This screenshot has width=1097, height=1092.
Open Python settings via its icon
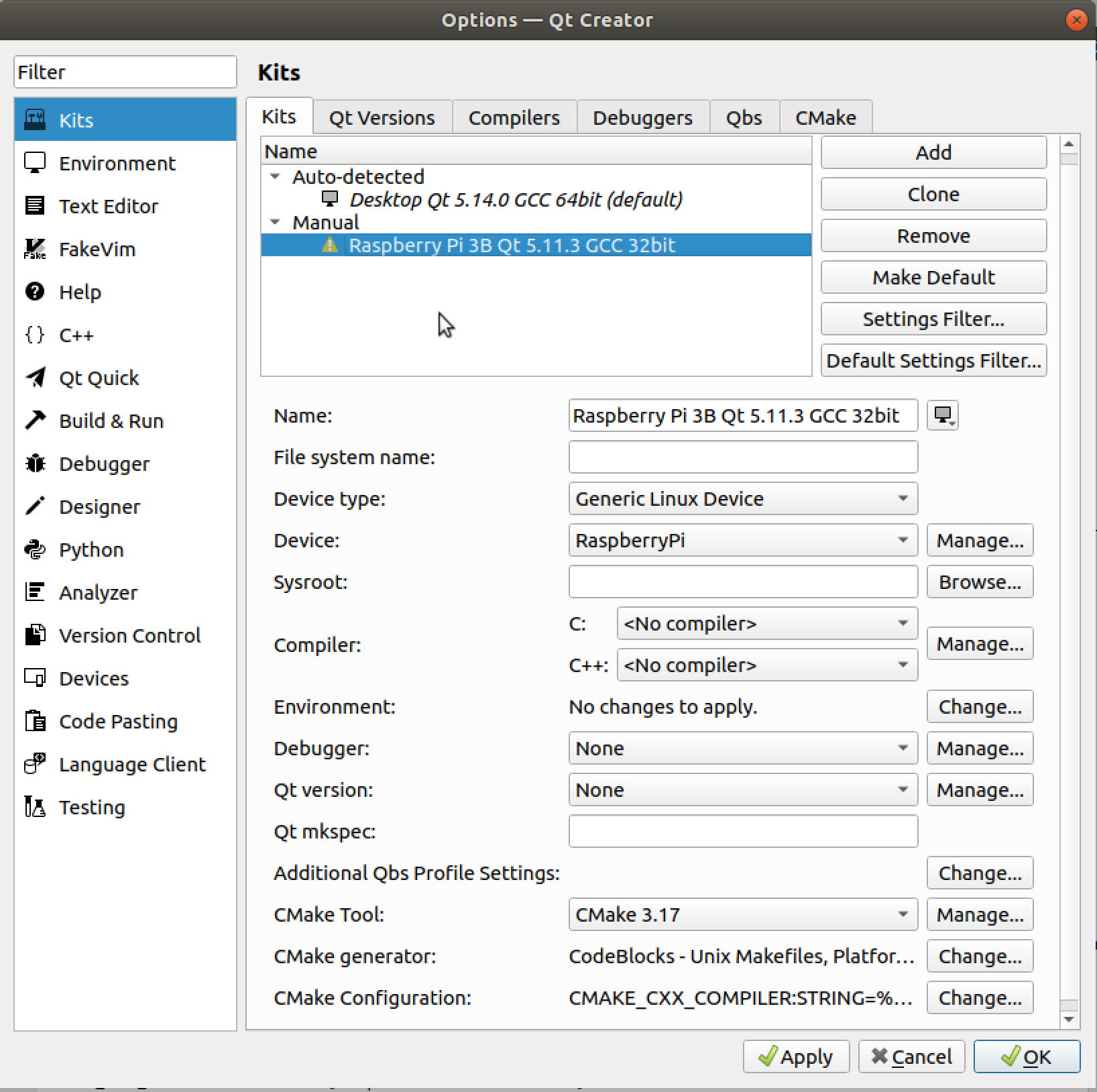(x=35, y=550)
